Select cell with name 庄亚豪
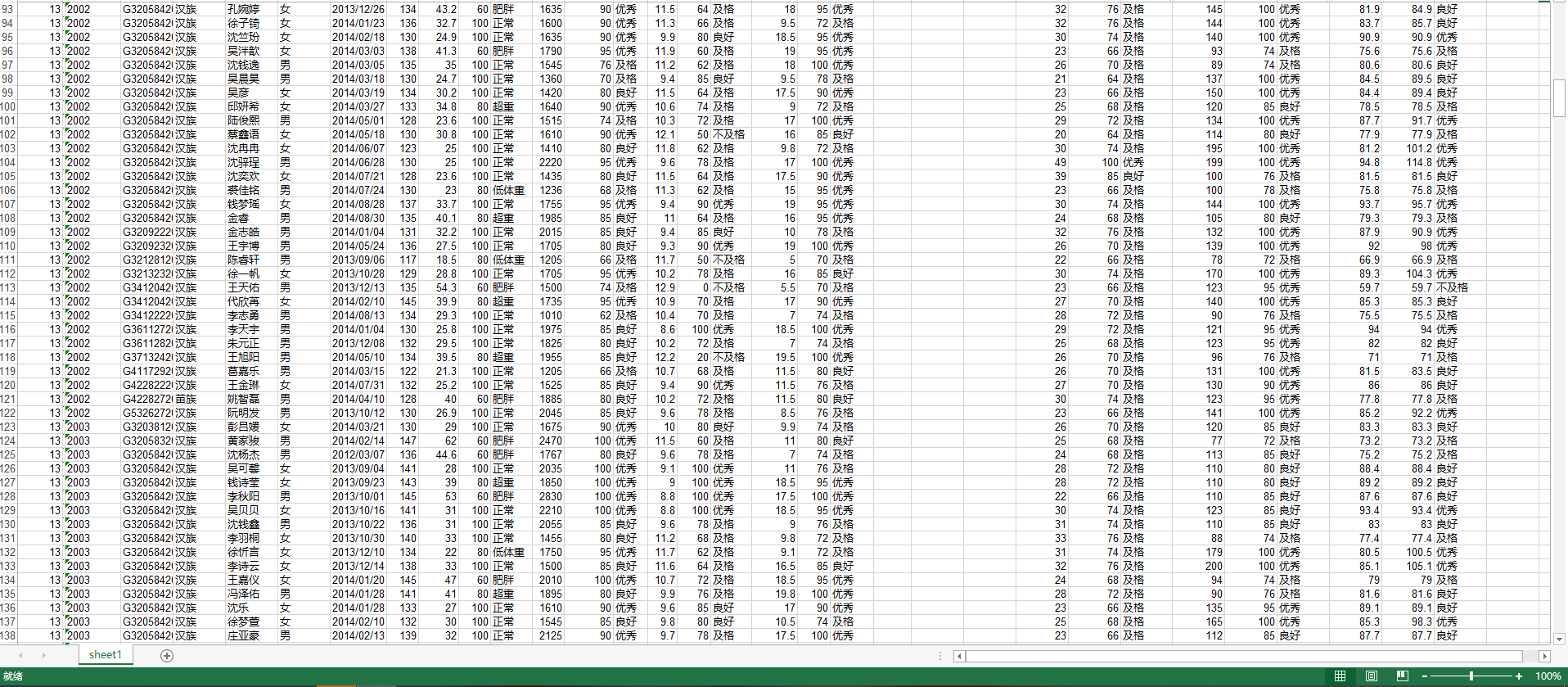Screen dimensions: 1568x687 coord(250,635)
